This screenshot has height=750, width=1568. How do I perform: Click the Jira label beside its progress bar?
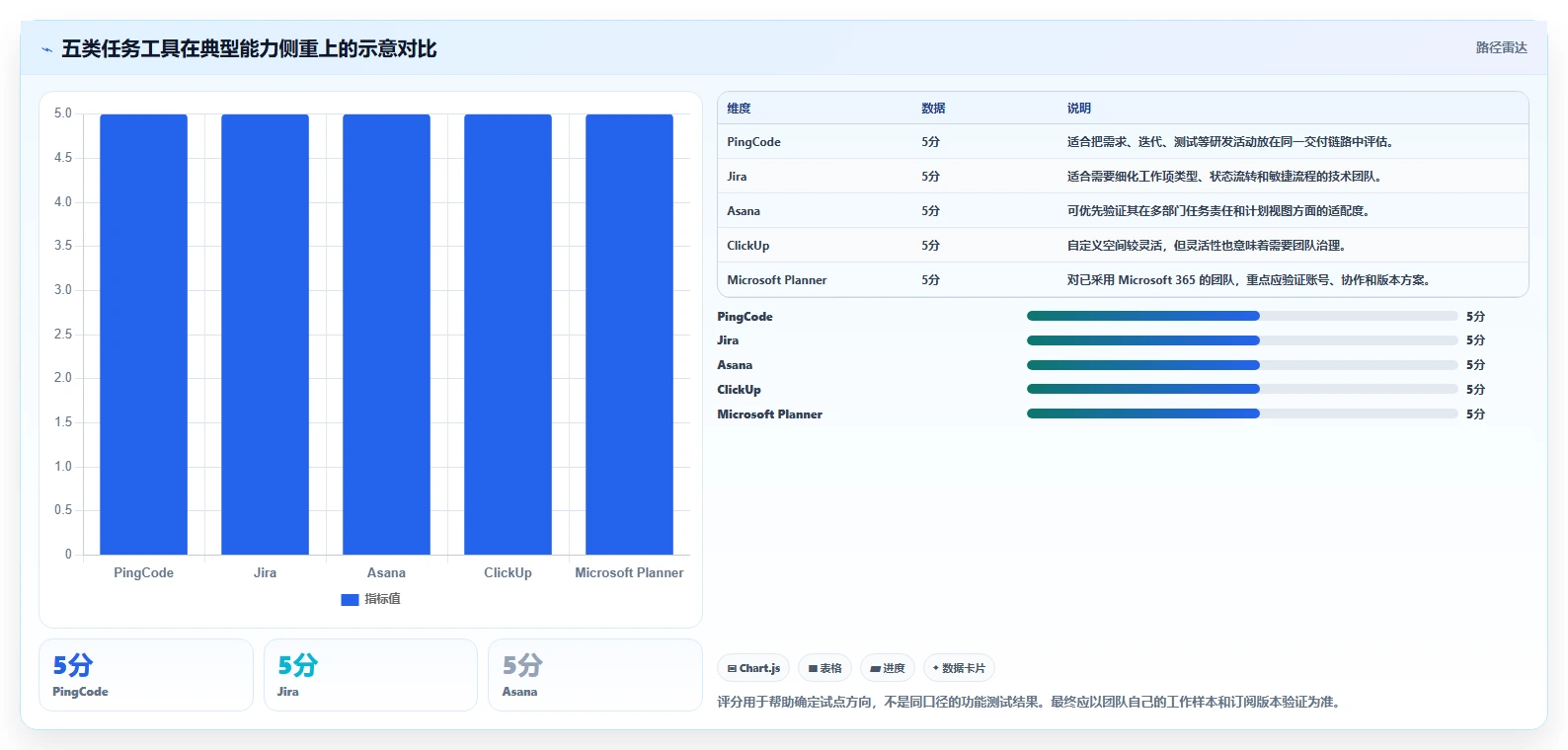(728, 340)
